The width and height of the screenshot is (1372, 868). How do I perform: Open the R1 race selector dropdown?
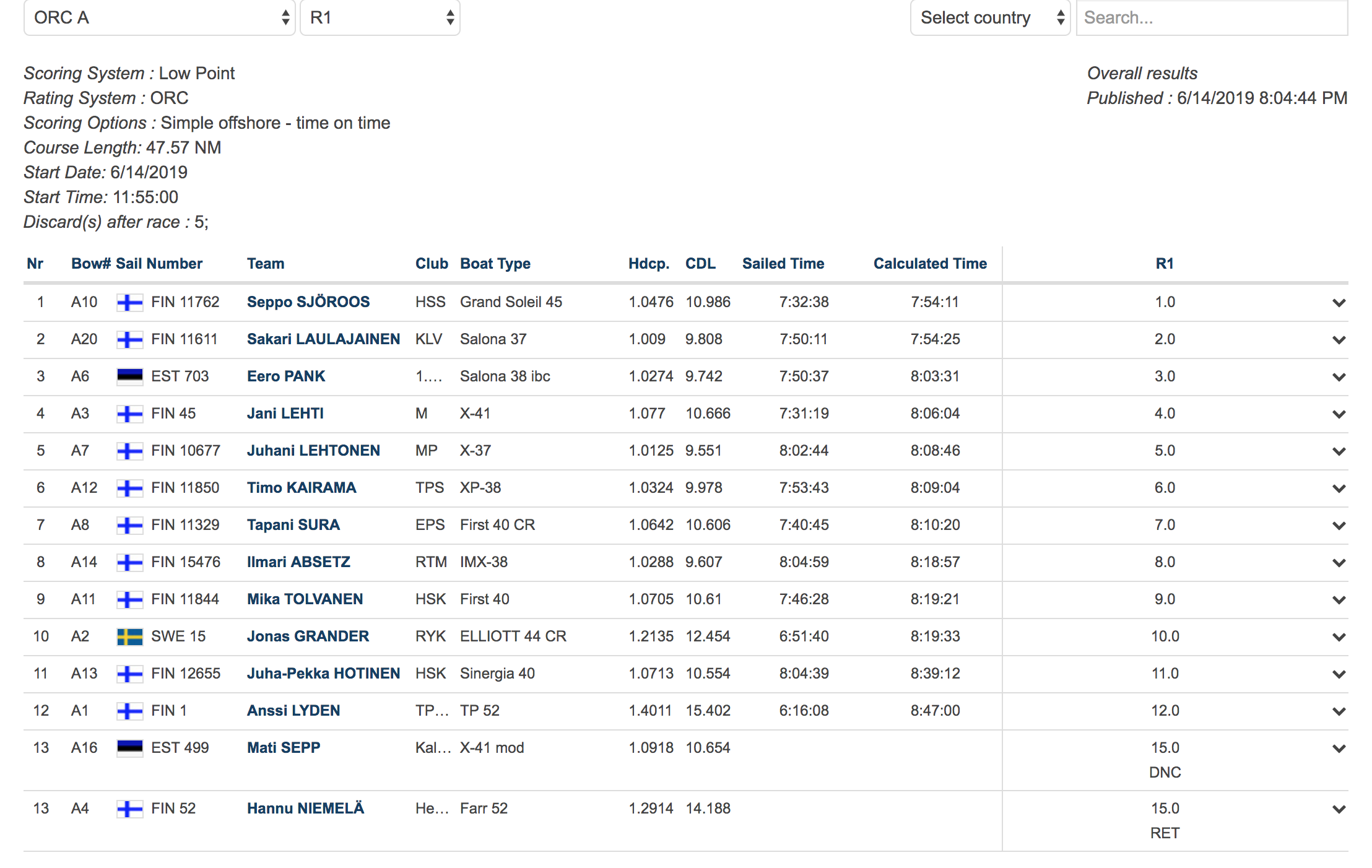coord(380,18)
